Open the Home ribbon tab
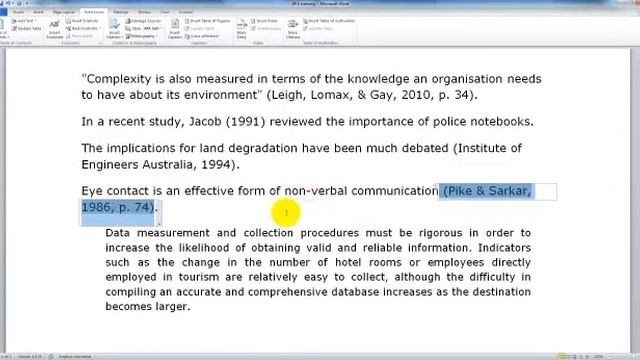Image resolution: width=640 pixels, height=360 pixels. pyautogui.click(x=18, y=12)
